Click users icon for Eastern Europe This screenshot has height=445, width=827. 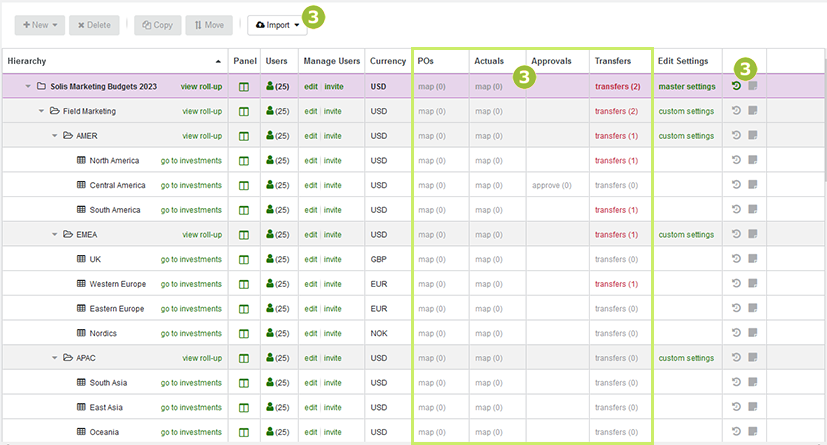(270, 308)
